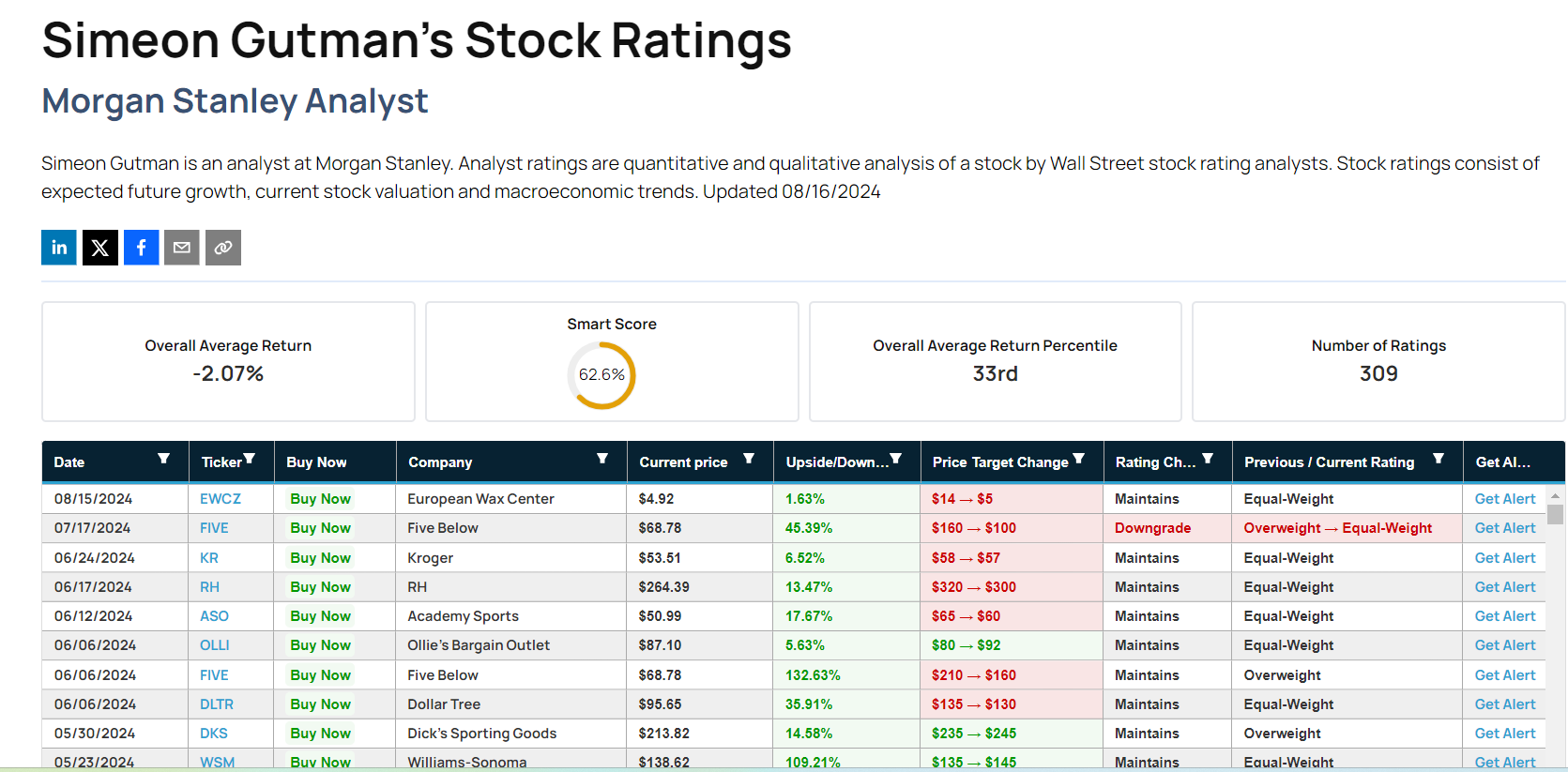1568x772 pixels.
Task: Open Ticker column filter
Action: pos(250,459)
